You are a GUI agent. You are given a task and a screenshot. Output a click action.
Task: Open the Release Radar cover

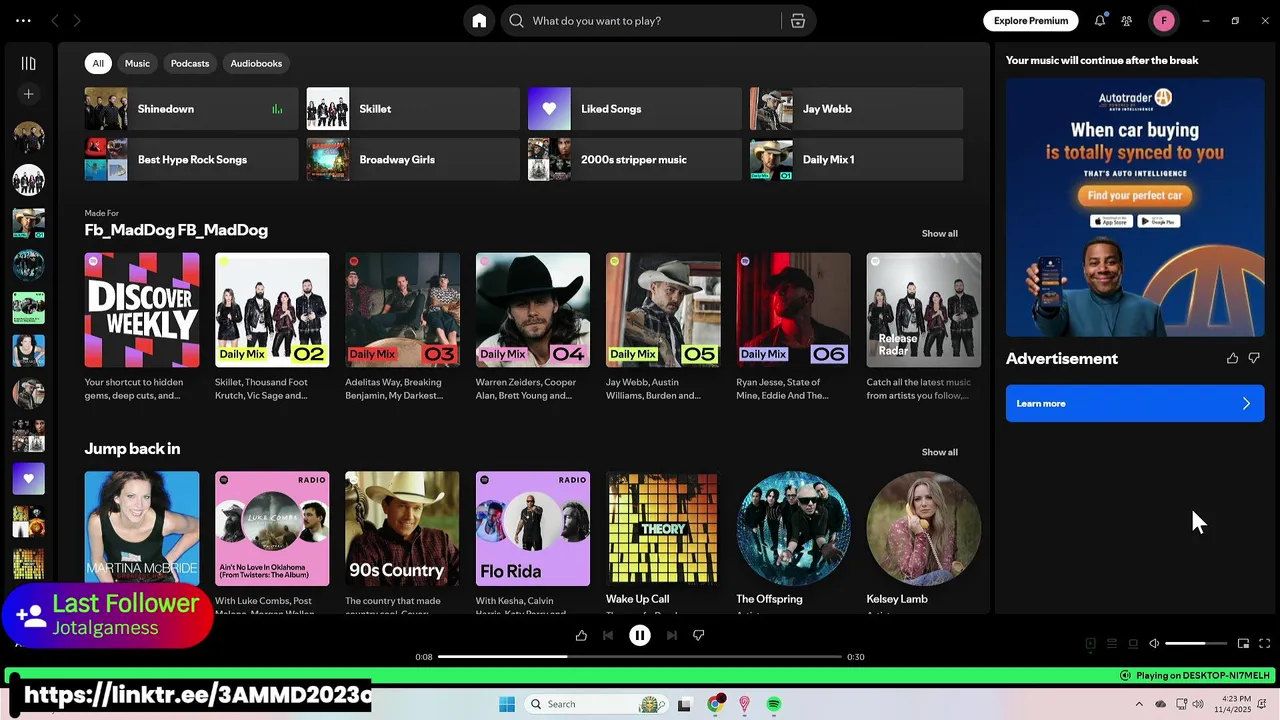click(x=924, y=310)
